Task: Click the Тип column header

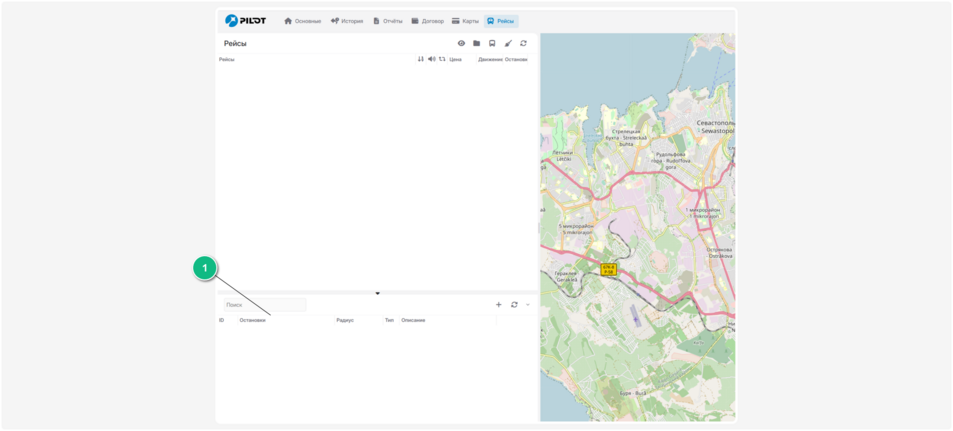Action: 390,320
